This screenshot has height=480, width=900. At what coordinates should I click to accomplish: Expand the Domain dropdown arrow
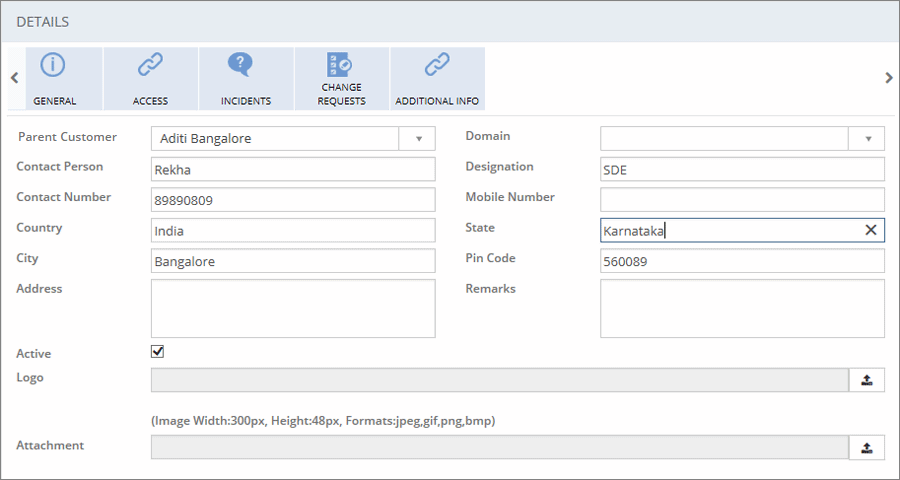867,139
